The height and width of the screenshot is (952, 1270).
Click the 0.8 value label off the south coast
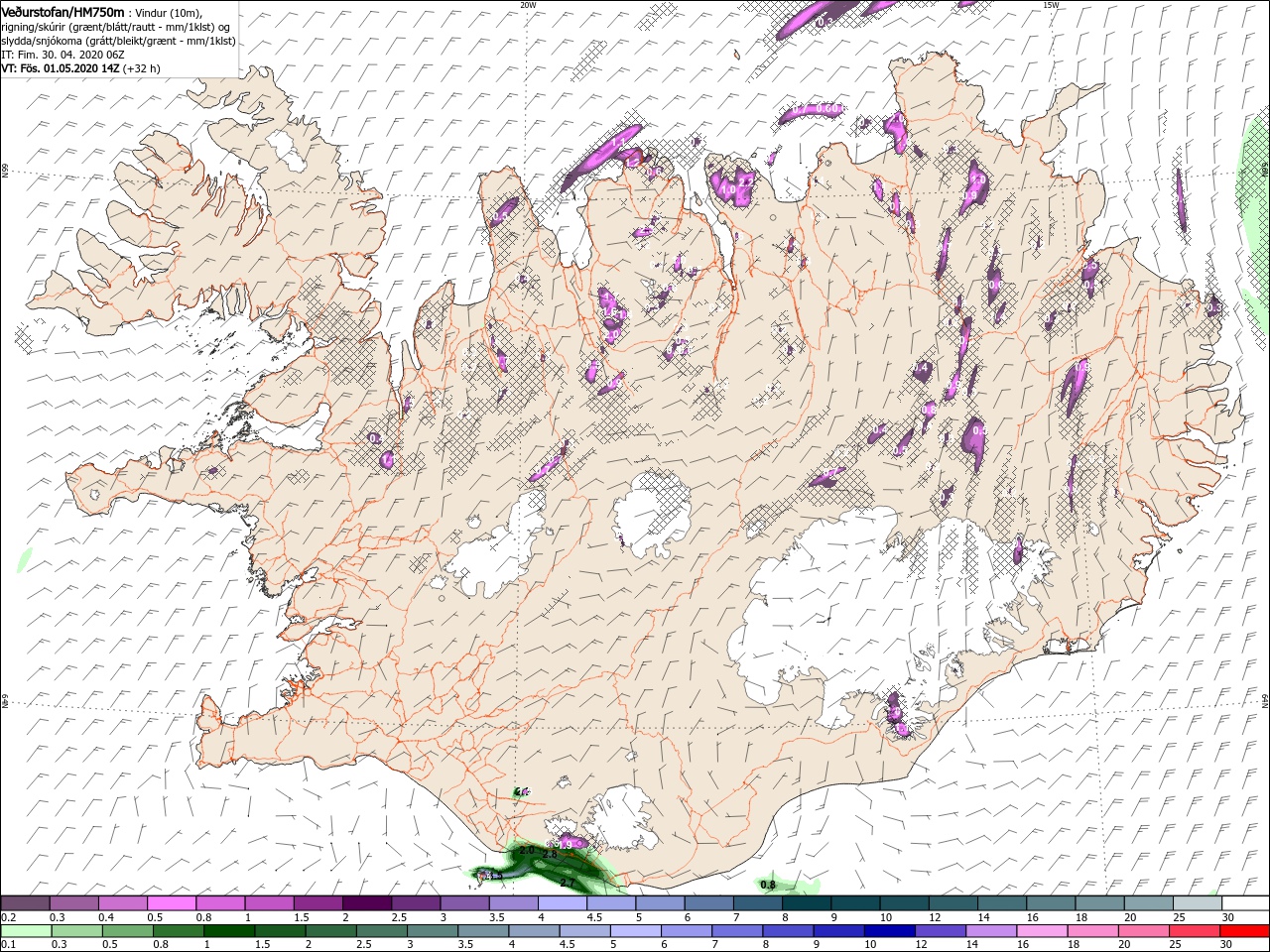pos(768,885)
